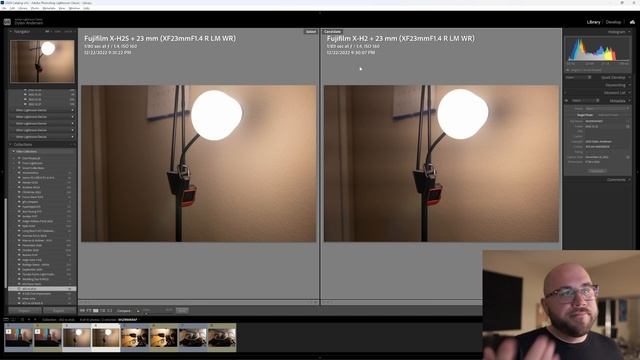Add a collection with Collections plus icon
This screenshot has width=640, height=360.
[74, 144]
